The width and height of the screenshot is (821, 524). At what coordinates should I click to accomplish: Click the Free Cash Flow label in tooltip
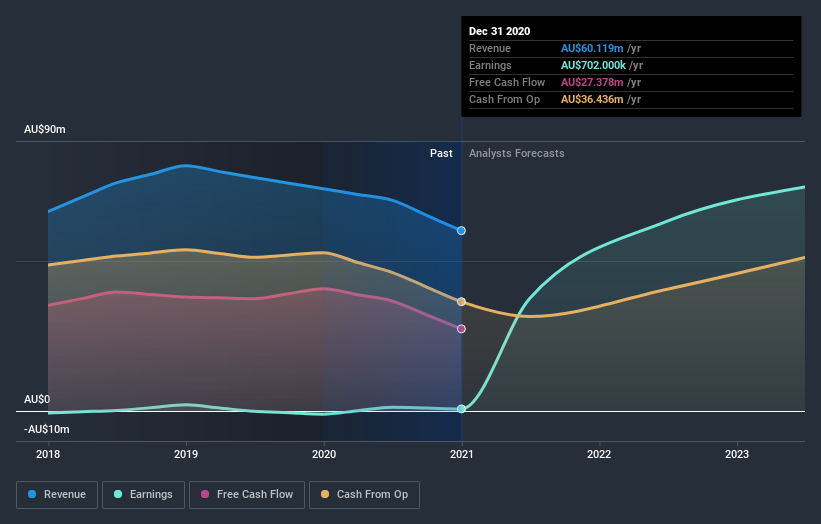coord(507,82)
